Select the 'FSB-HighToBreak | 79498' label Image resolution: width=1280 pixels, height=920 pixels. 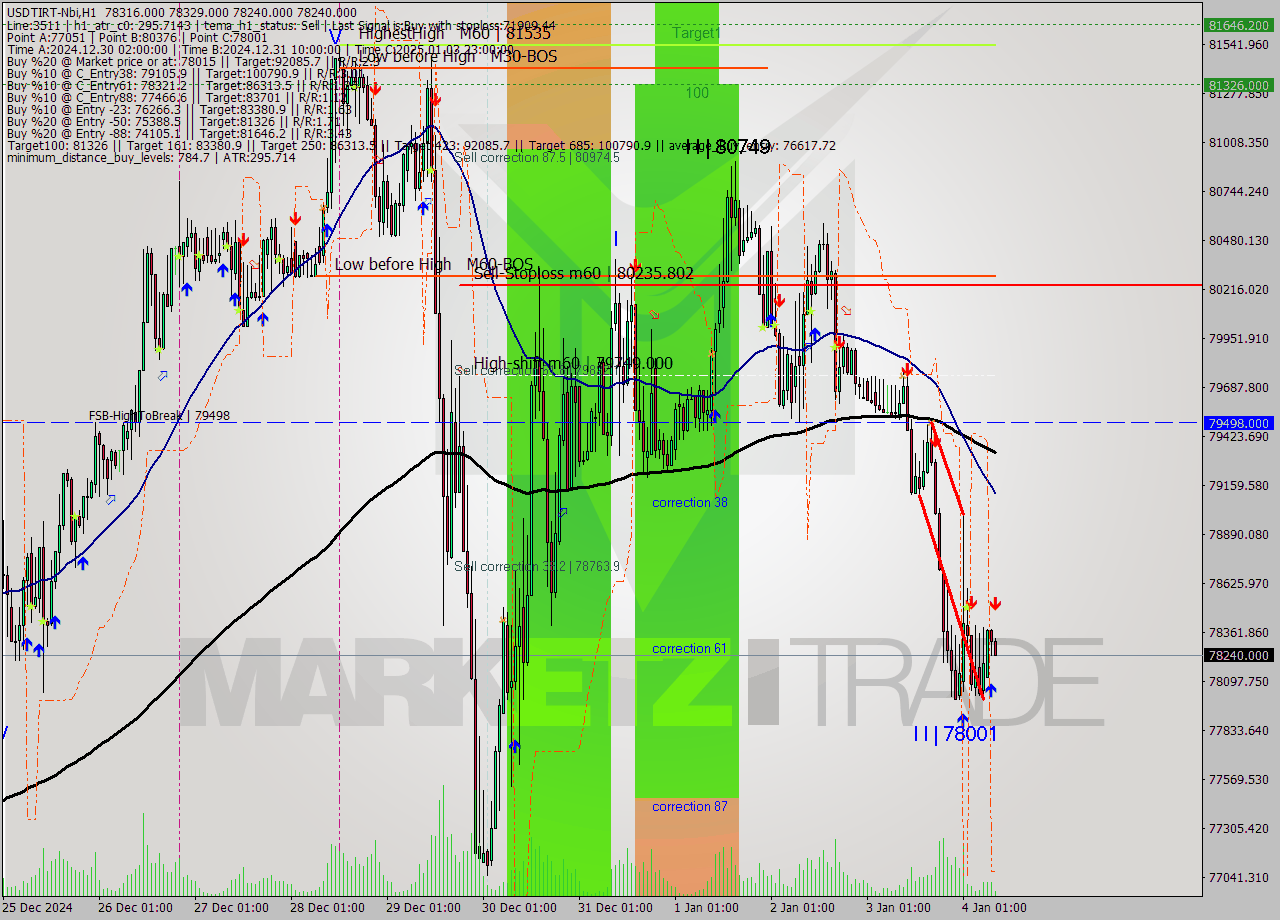[159, 415]
